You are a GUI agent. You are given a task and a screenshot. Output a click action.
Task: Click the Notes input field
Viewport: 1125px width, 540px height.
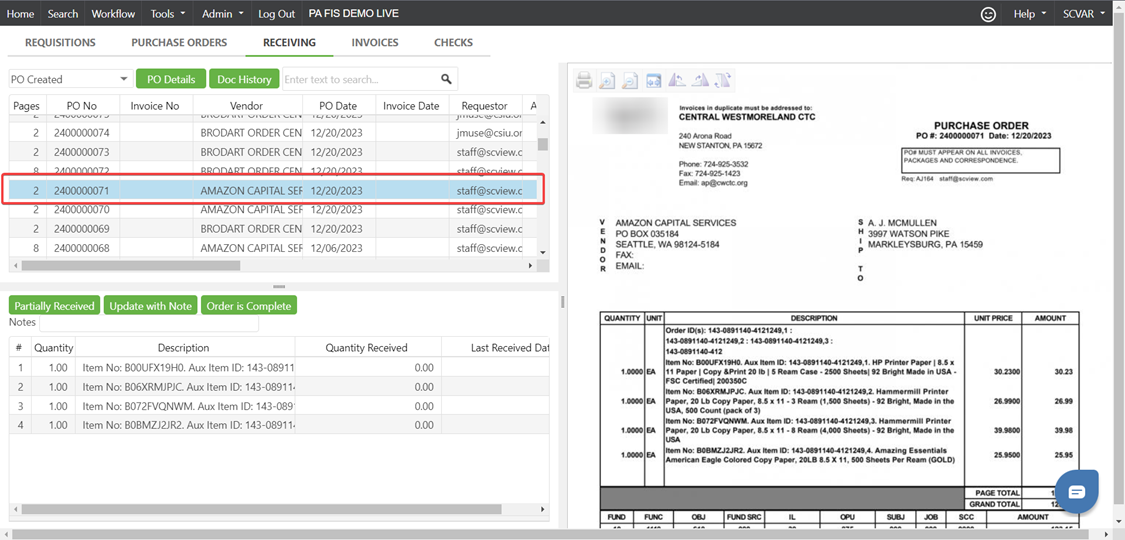[148, 323]
